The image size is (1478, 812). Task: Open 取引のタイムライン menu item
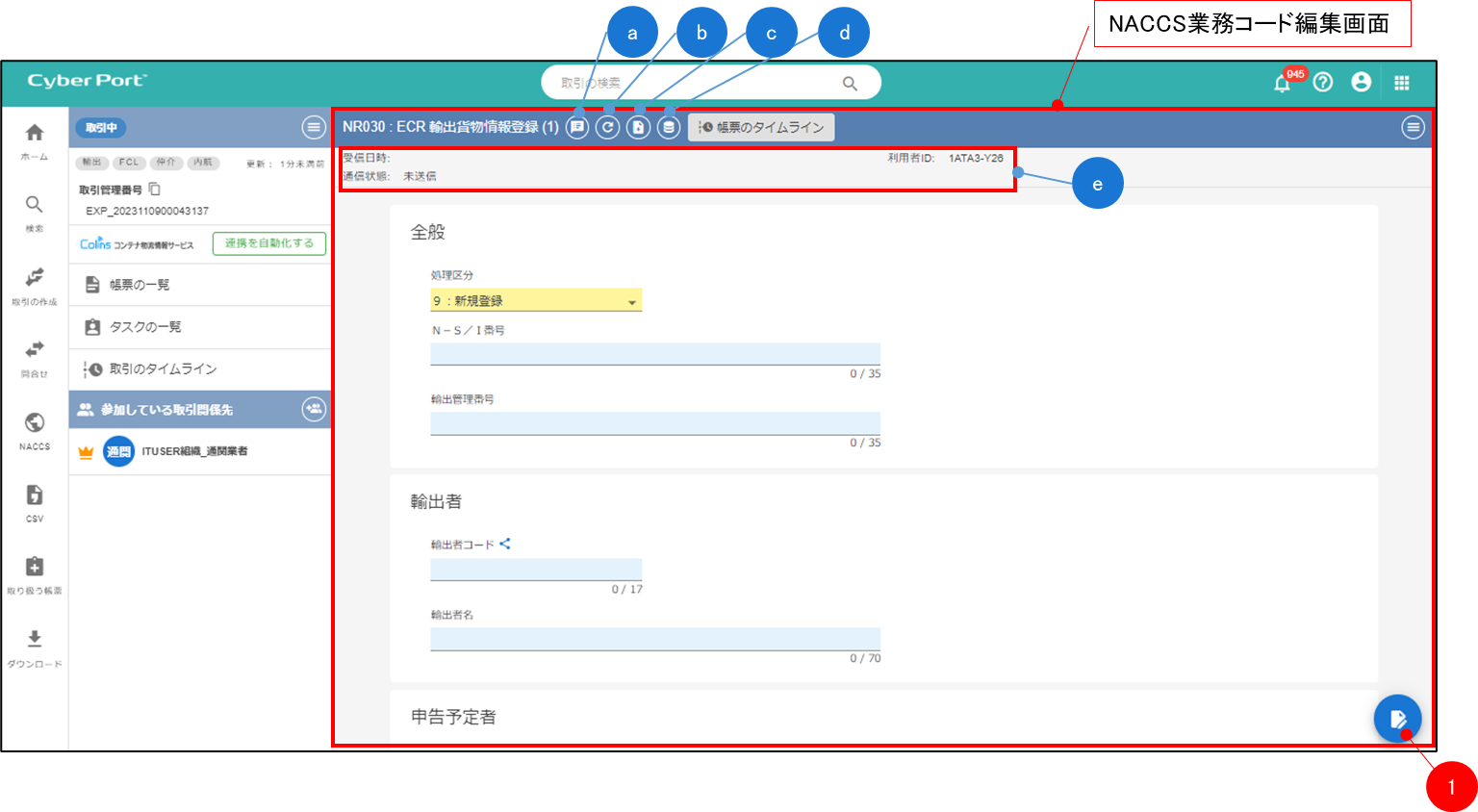[x=163, y=369]
